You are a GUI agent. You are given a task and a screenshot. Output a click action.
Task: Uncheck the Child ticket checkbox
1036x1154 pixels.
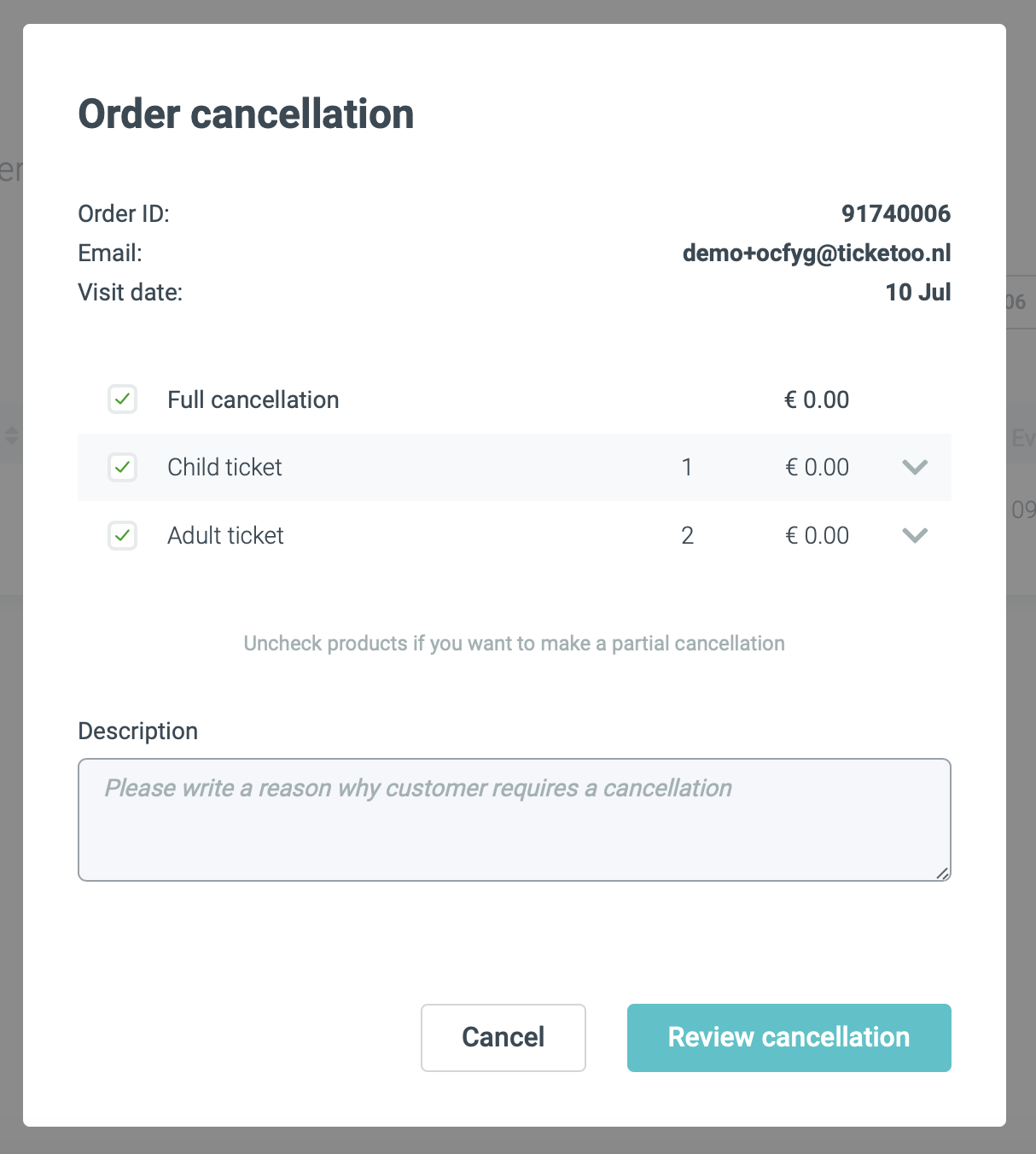[x=123, y=467]
